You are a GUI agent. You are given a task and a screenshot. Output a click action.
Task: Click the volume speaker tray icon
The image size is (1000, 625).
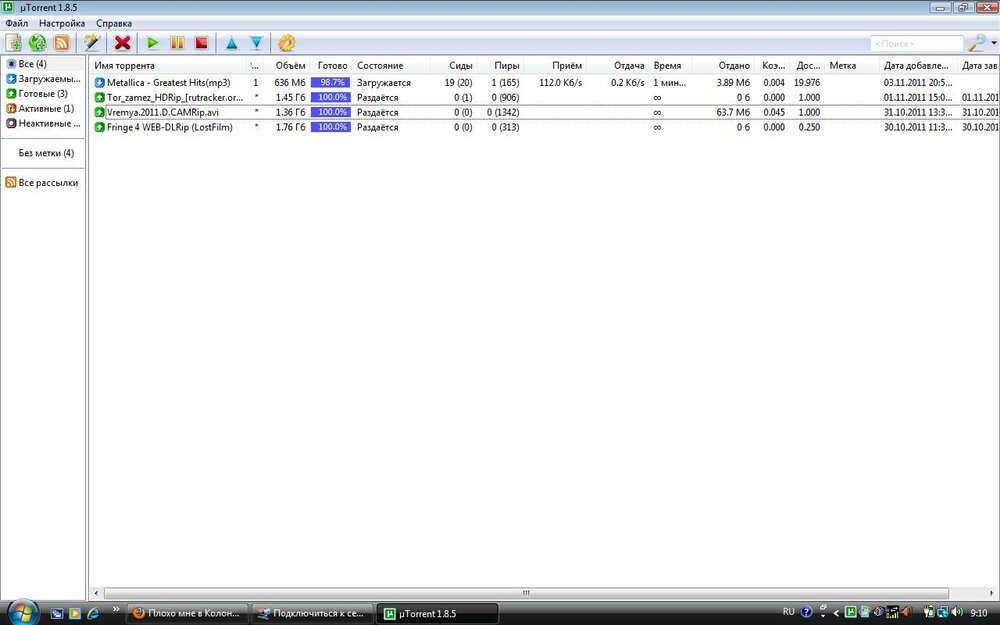(x=957, y=613)
